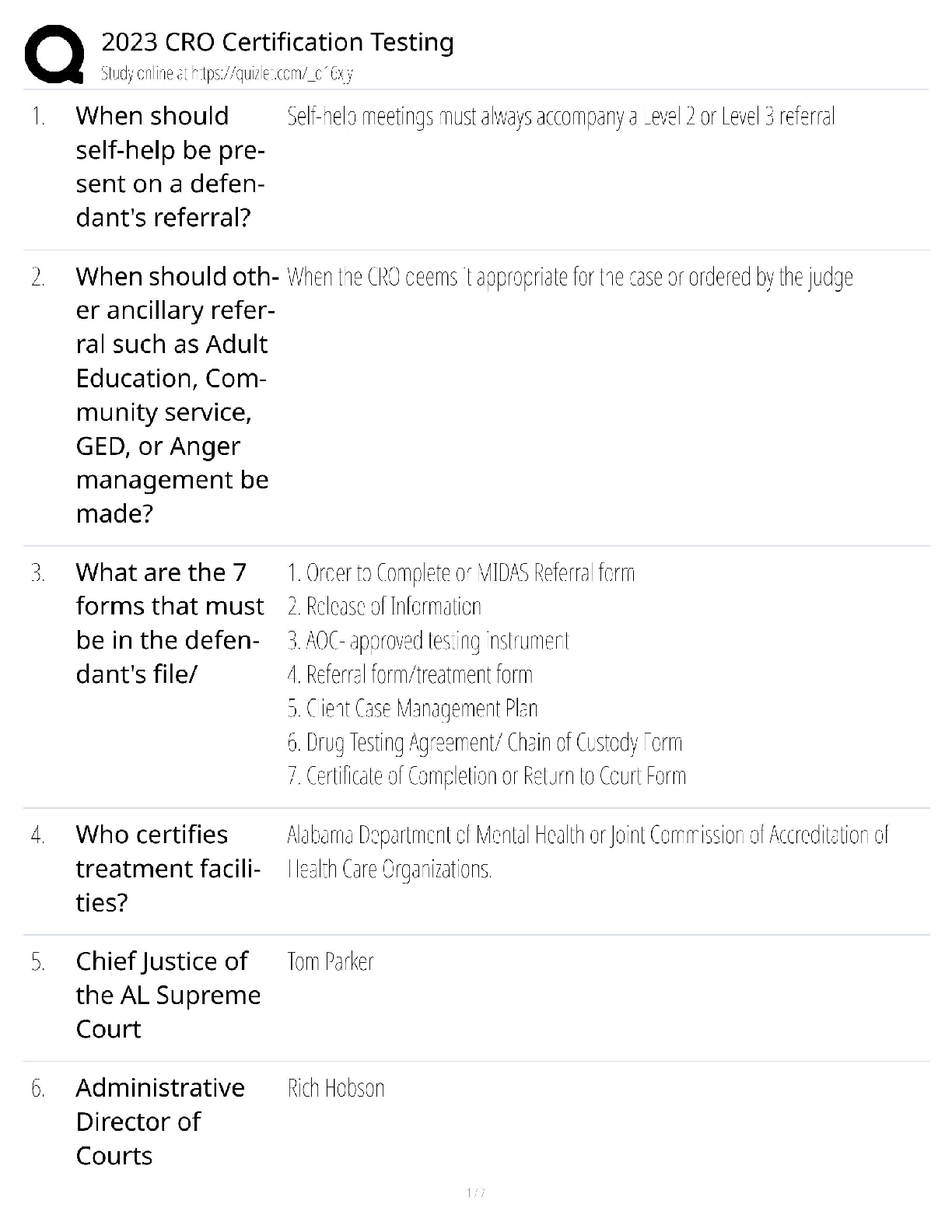
Task: Click the Client Case Management Plan item
Action: click(x=412, y=709)
